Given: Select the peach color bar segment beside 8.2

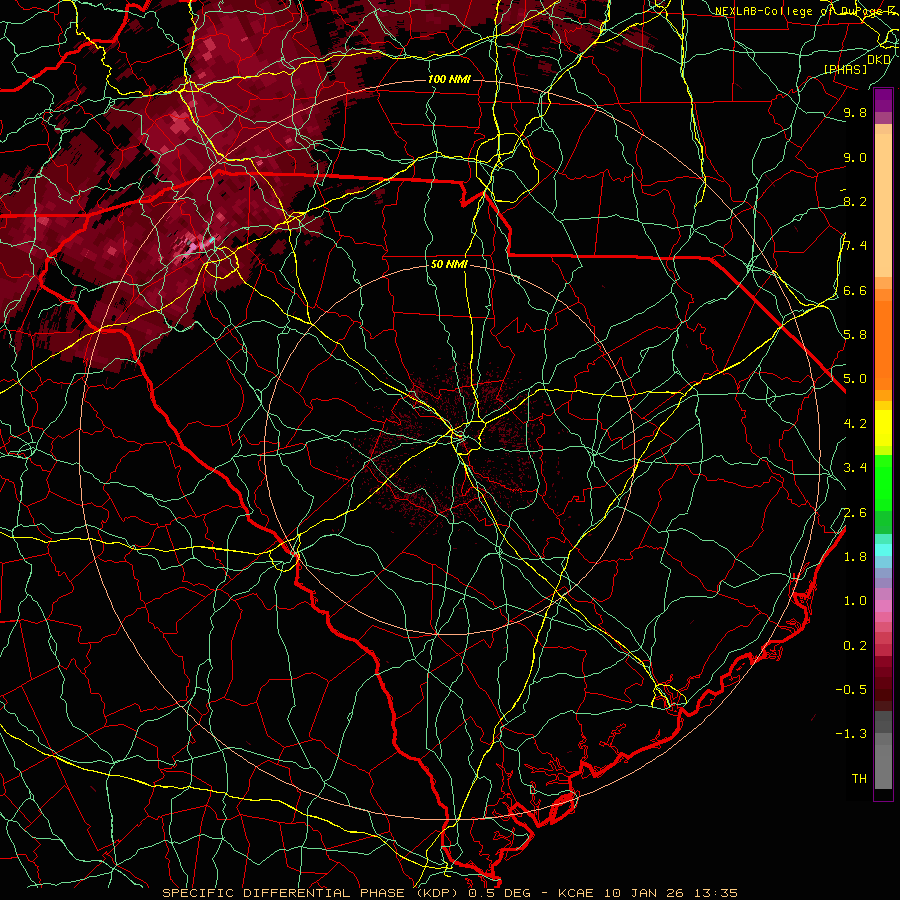Looking at the screenshot, I should (883, 205).
